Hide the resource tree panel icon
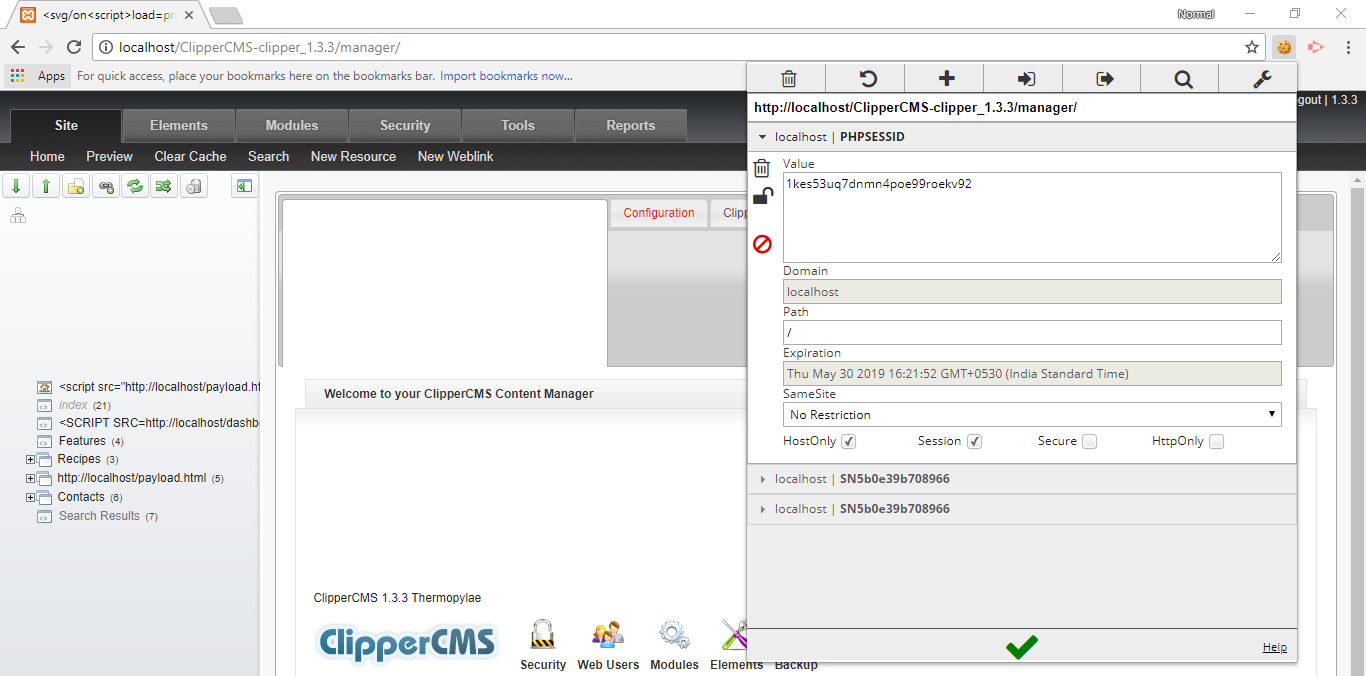Image resolution: width=1366 pixels, height=676 pixels. click(x=244, y=186)
